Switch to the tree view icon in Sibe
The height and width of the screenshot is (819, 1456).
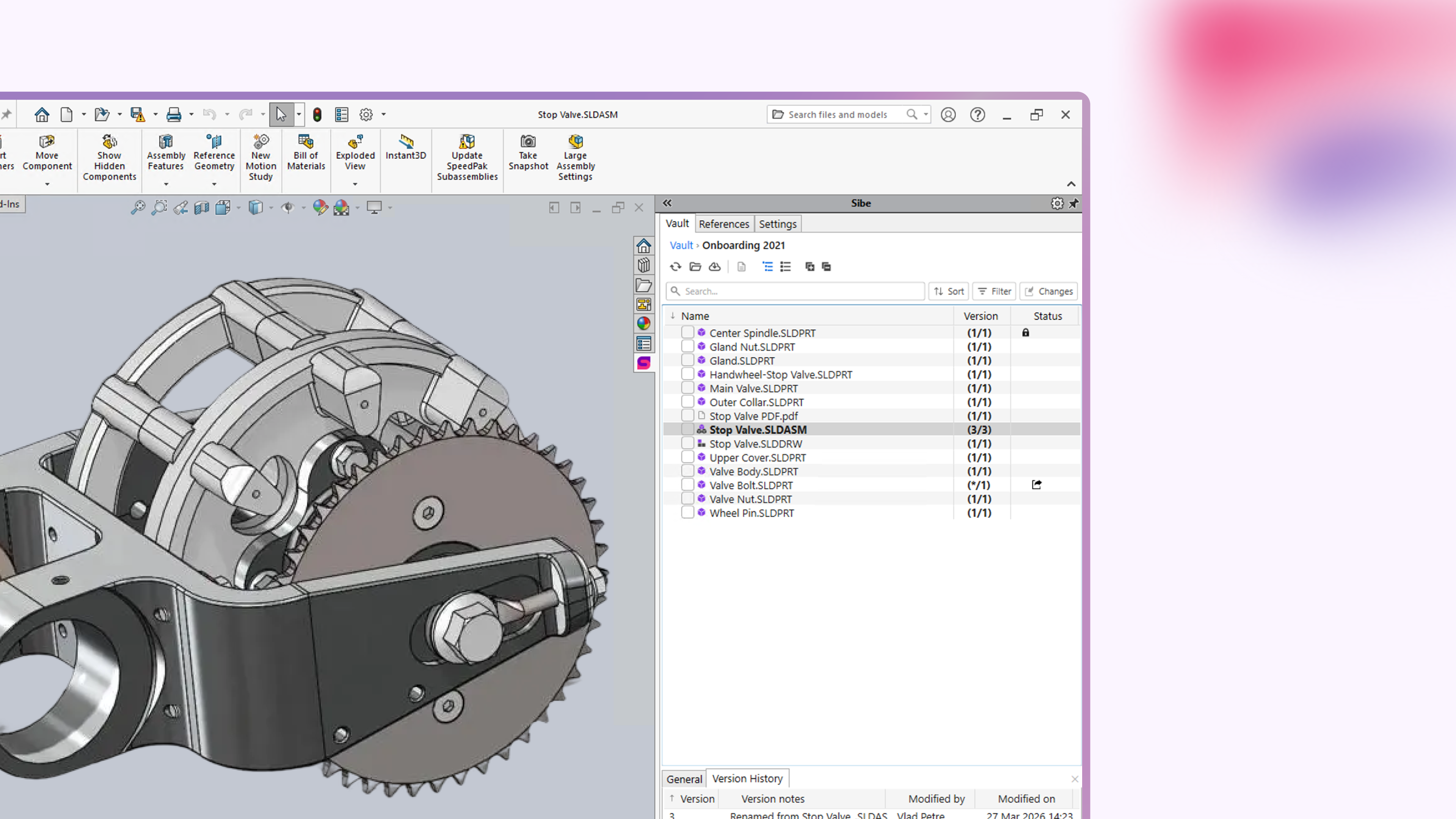tap(767, 267)
